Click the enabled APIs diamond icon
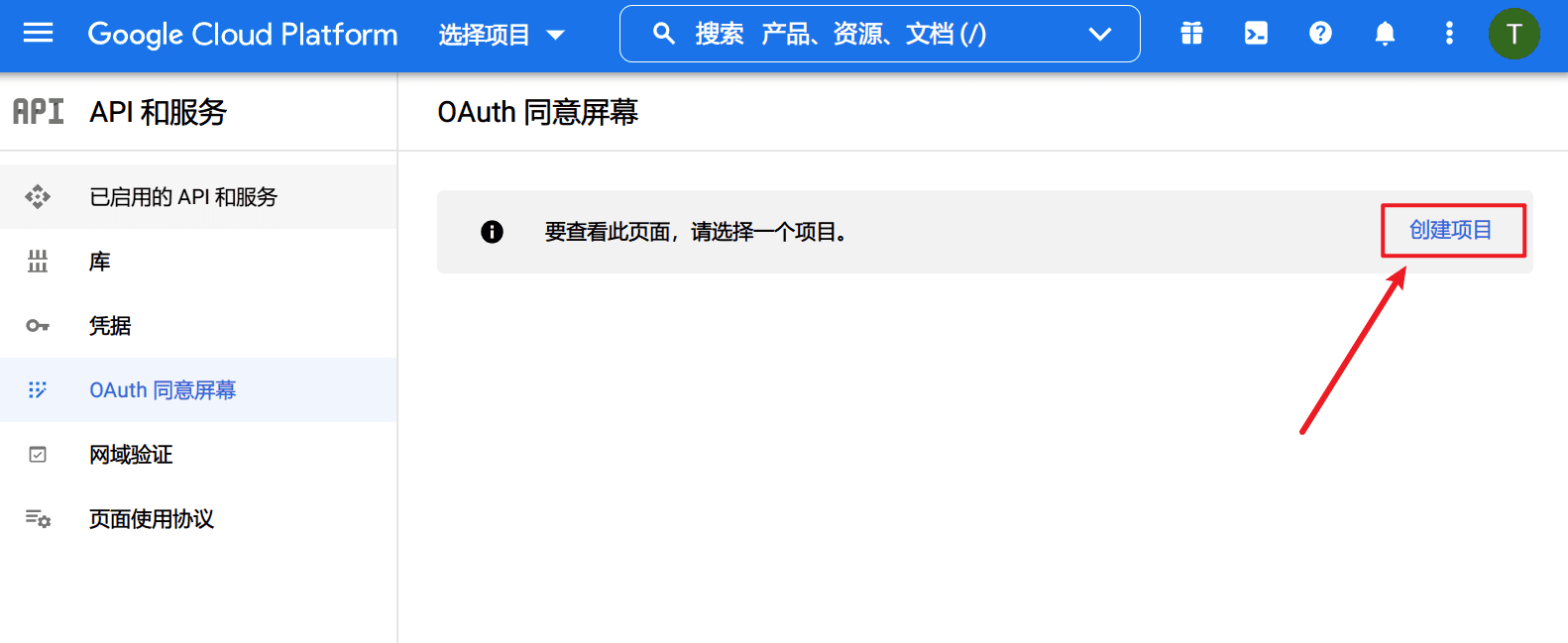 (38, 197)
